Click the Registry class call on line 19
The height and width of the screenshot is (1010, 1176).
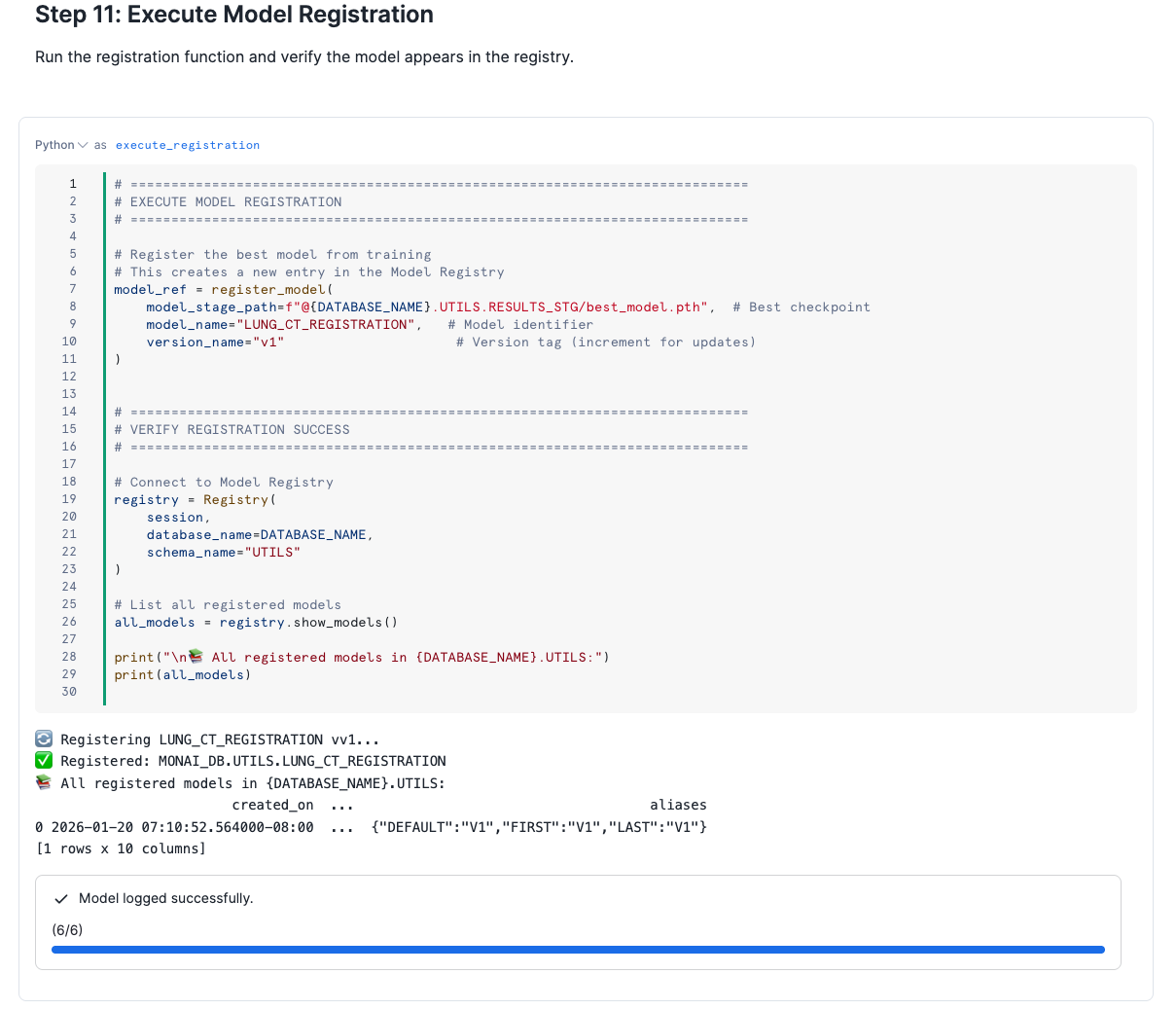pos(236,499)
